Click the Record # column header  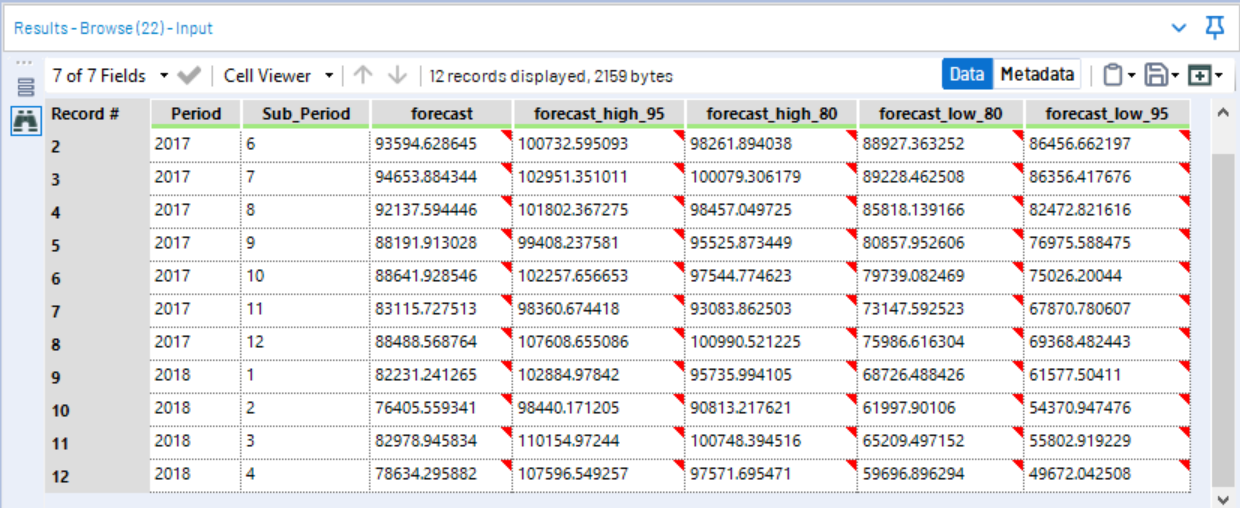click(x=98, y=113)
